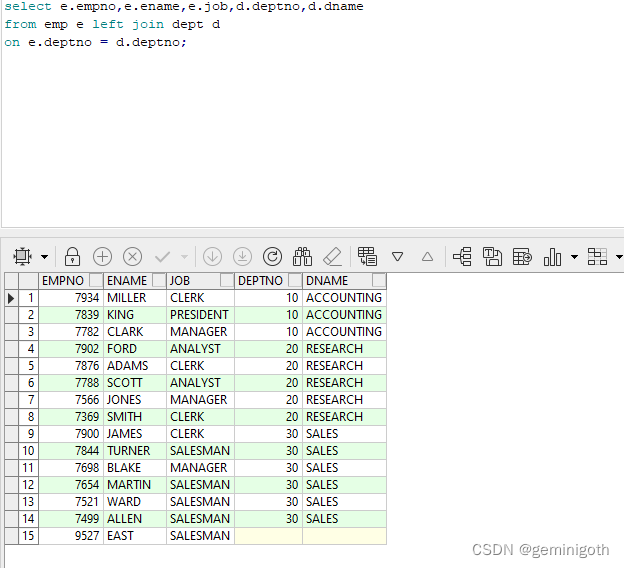Click the cell TURNER

135,451
